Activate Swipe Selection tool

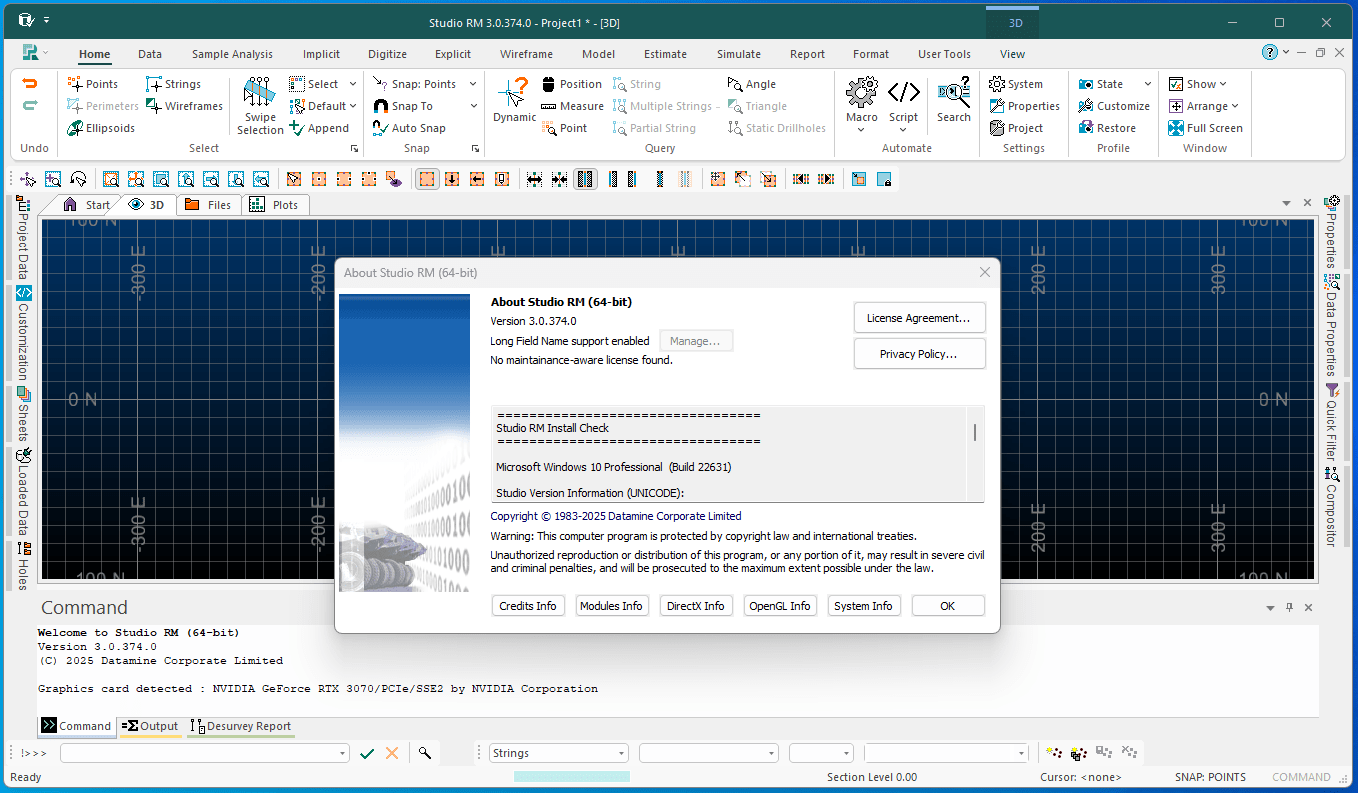click(x=260, y=106)
